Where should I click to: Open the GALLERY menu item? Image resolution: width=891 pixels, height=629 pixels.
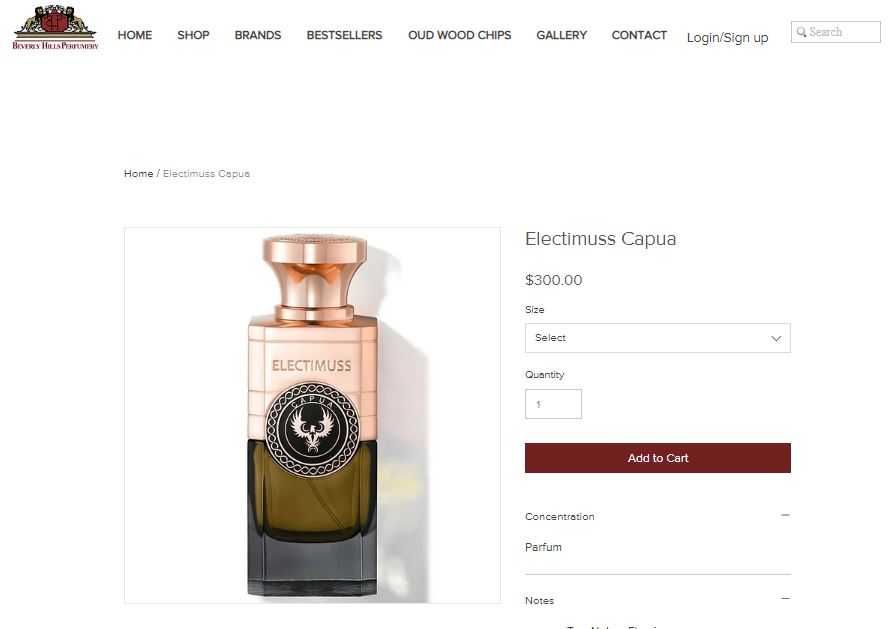point(561,35)
